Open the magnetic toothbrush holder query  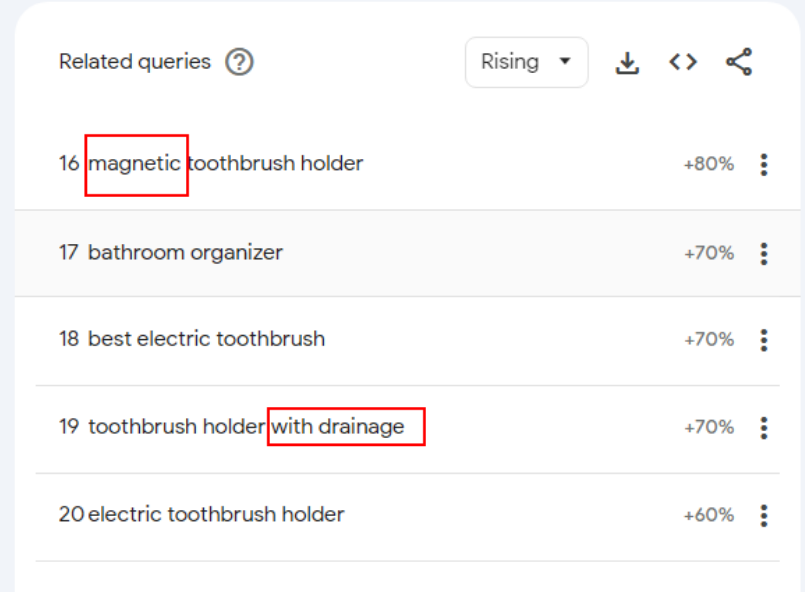click(225, 163)
